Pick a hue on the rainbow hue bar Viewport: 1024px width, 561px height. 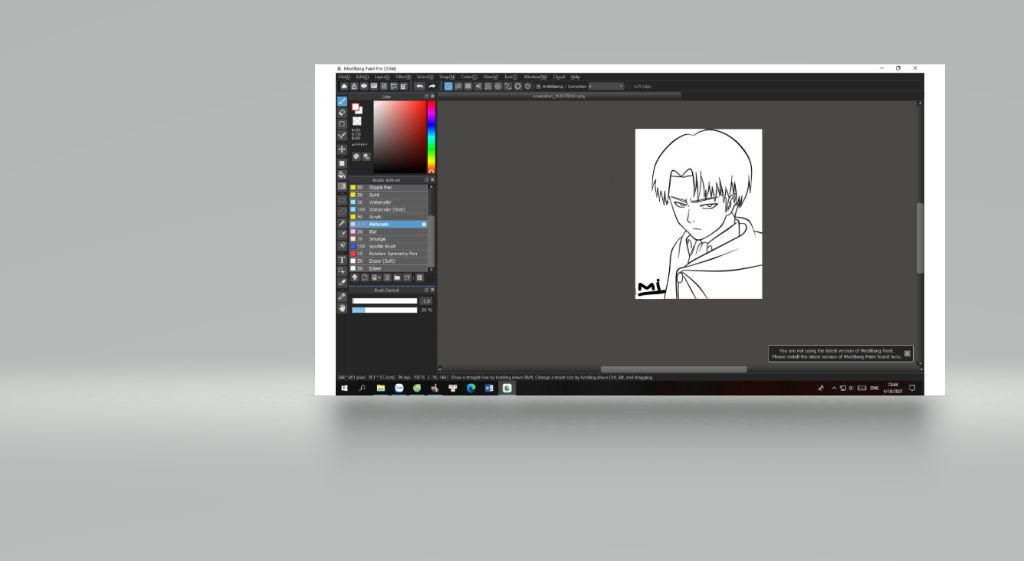coord(431,137)
